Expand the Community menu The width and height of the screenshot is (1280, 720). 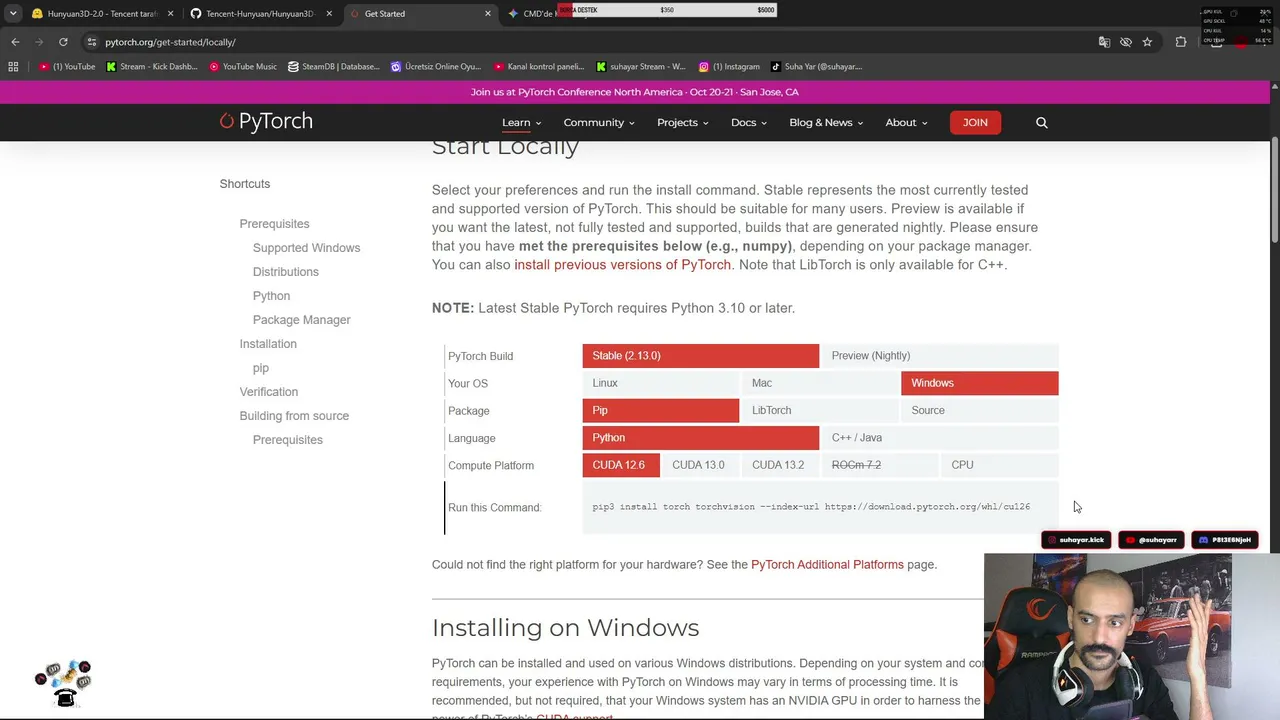(599, 123)
